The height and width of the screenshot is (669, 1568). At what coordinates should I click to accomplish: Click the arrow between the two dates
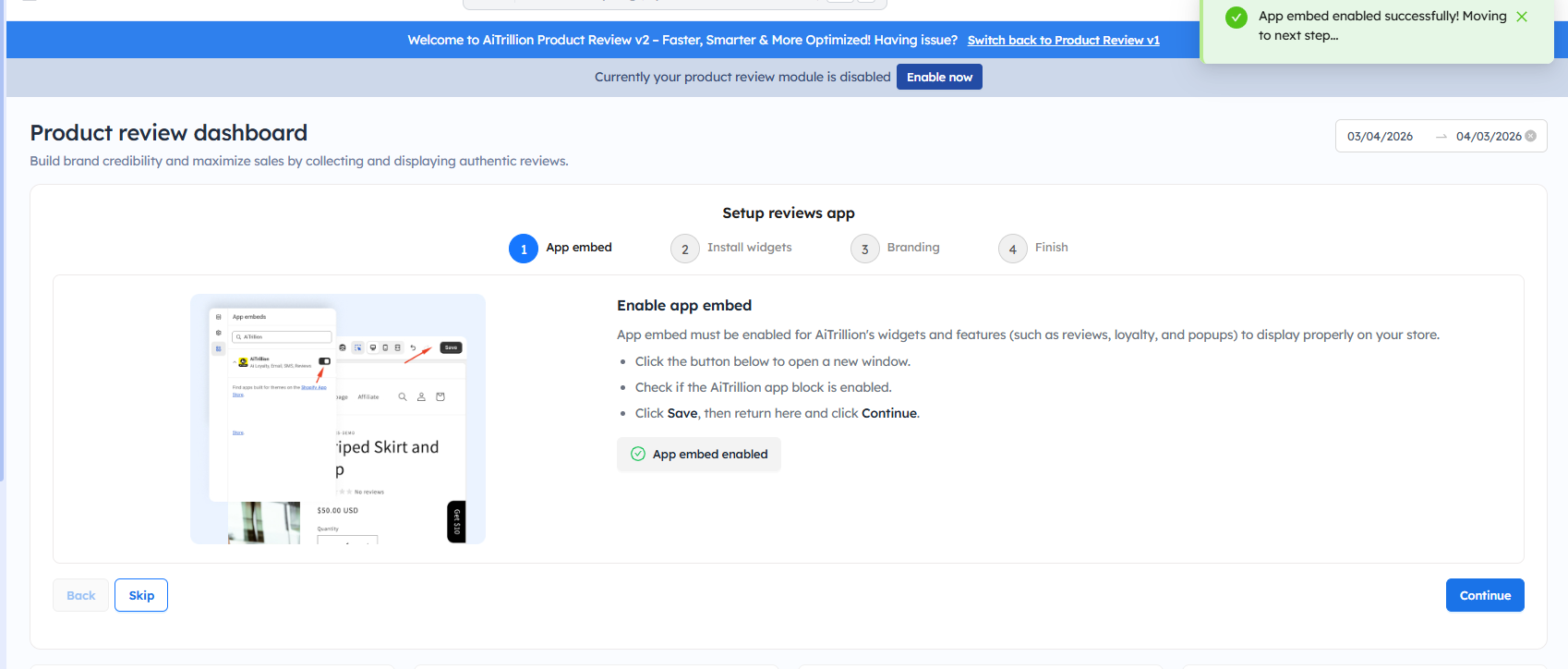coord(1441,137)
